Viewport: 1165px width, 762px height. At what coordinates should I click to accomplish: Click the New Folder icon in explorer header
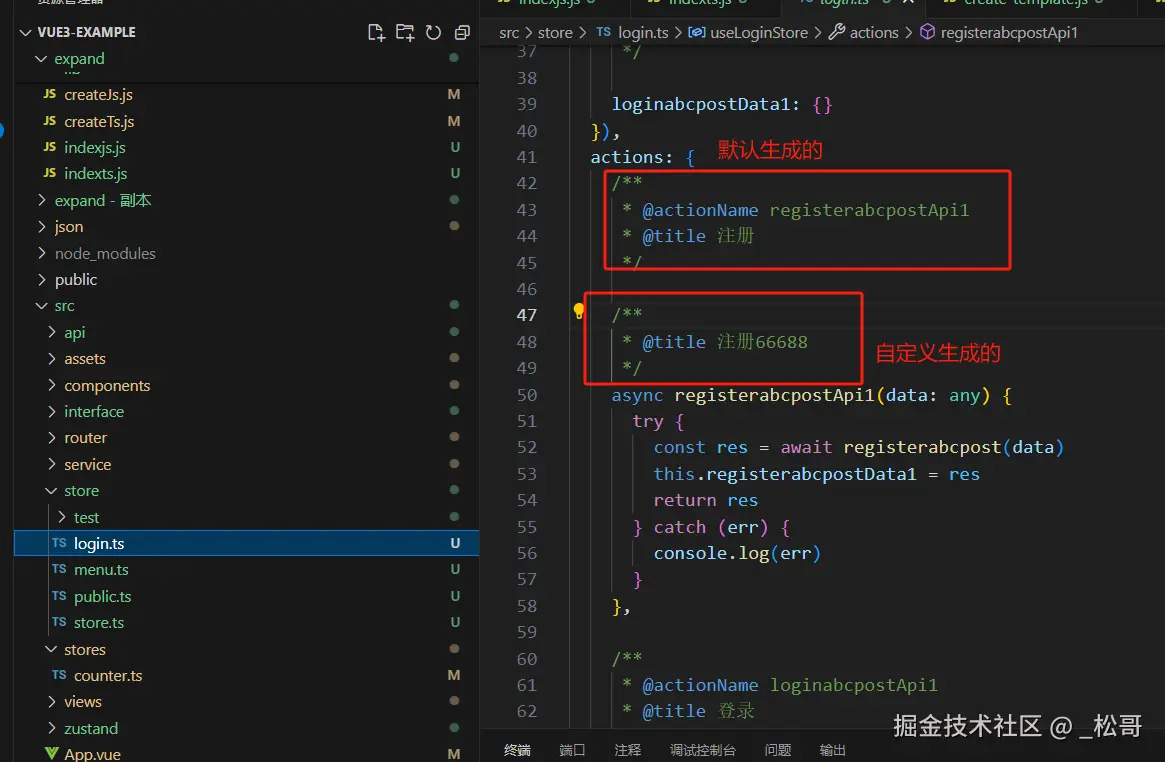click(x=404, y=33)
